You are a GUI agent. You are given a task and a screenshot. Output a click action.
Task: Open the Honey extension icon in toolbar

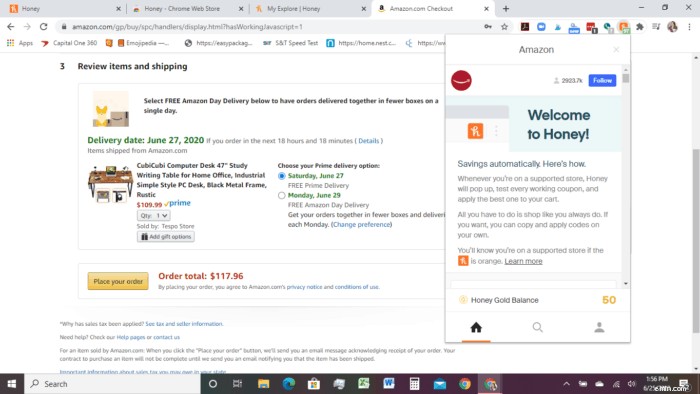[623, 27]
